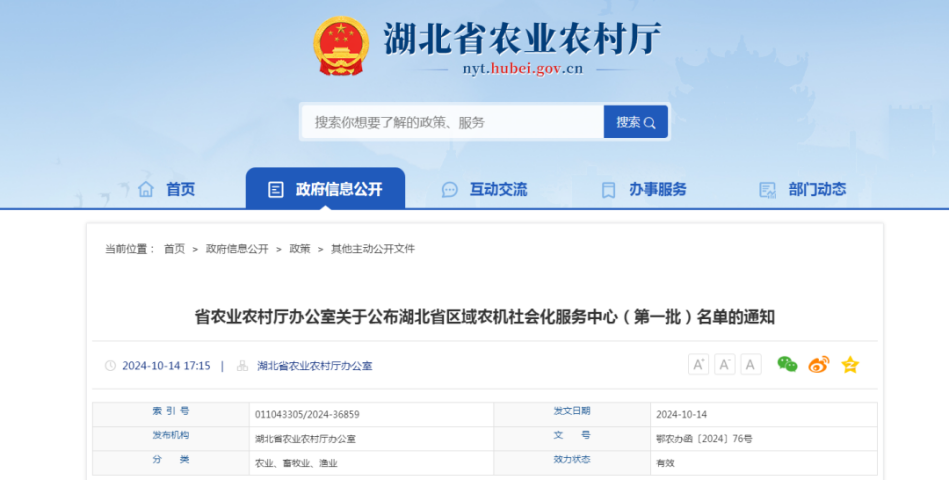Click the 发布机构 value in the table
Screen dimensions: 949x480
[x=305, y=439]
